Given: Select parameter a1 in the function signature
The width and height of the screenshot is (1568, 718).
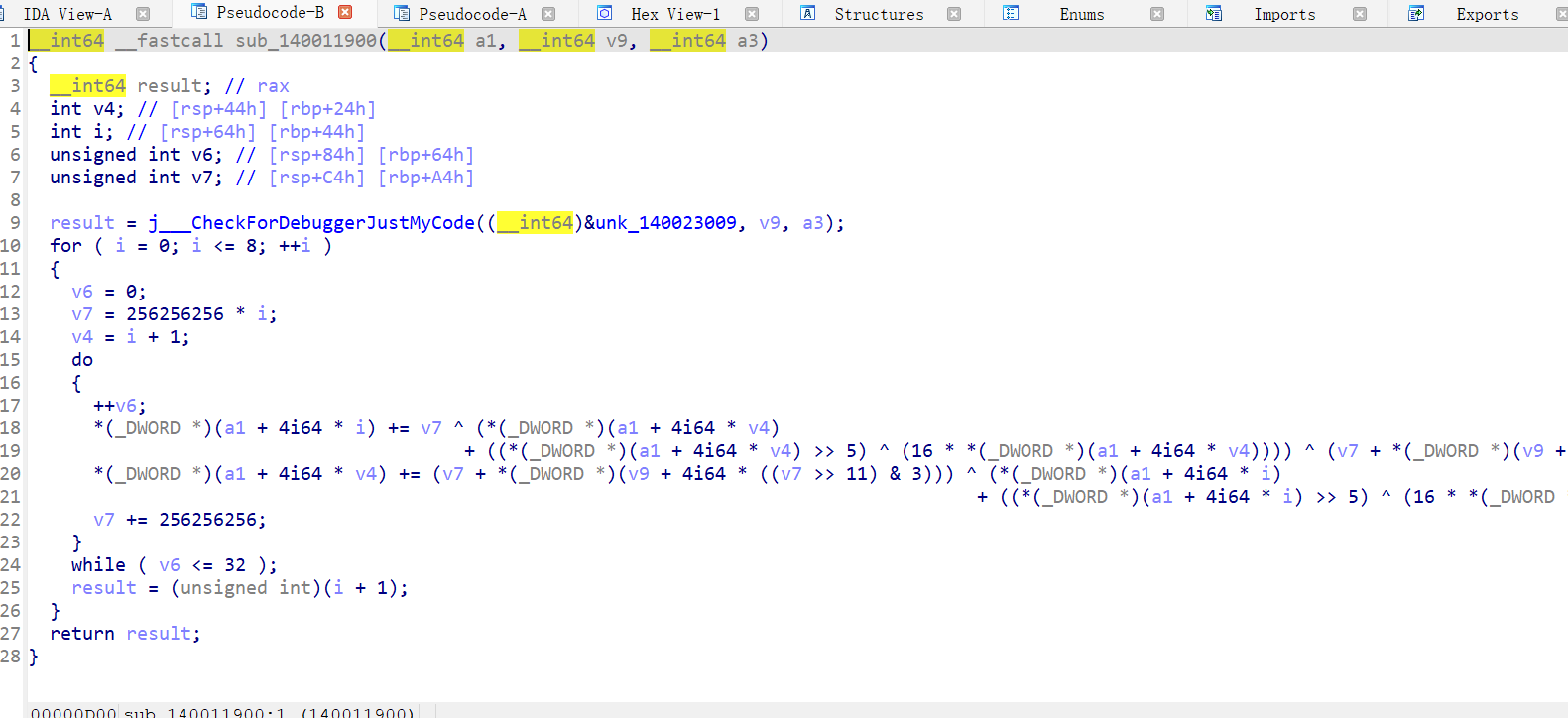Looking at the screenshot, I should coord(485,40).
